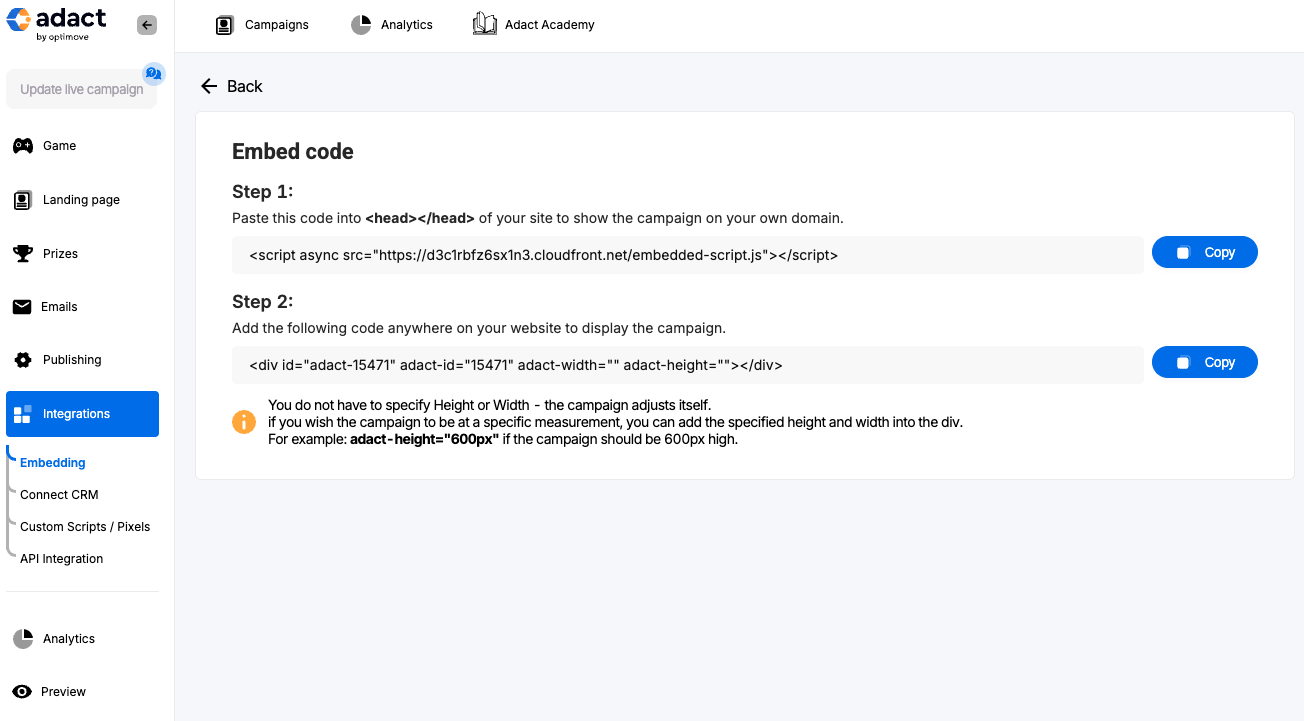This screenshot has width=1304, height=721.
Task: Select the API Integration sub-item
Action: [x=62, y=559]
